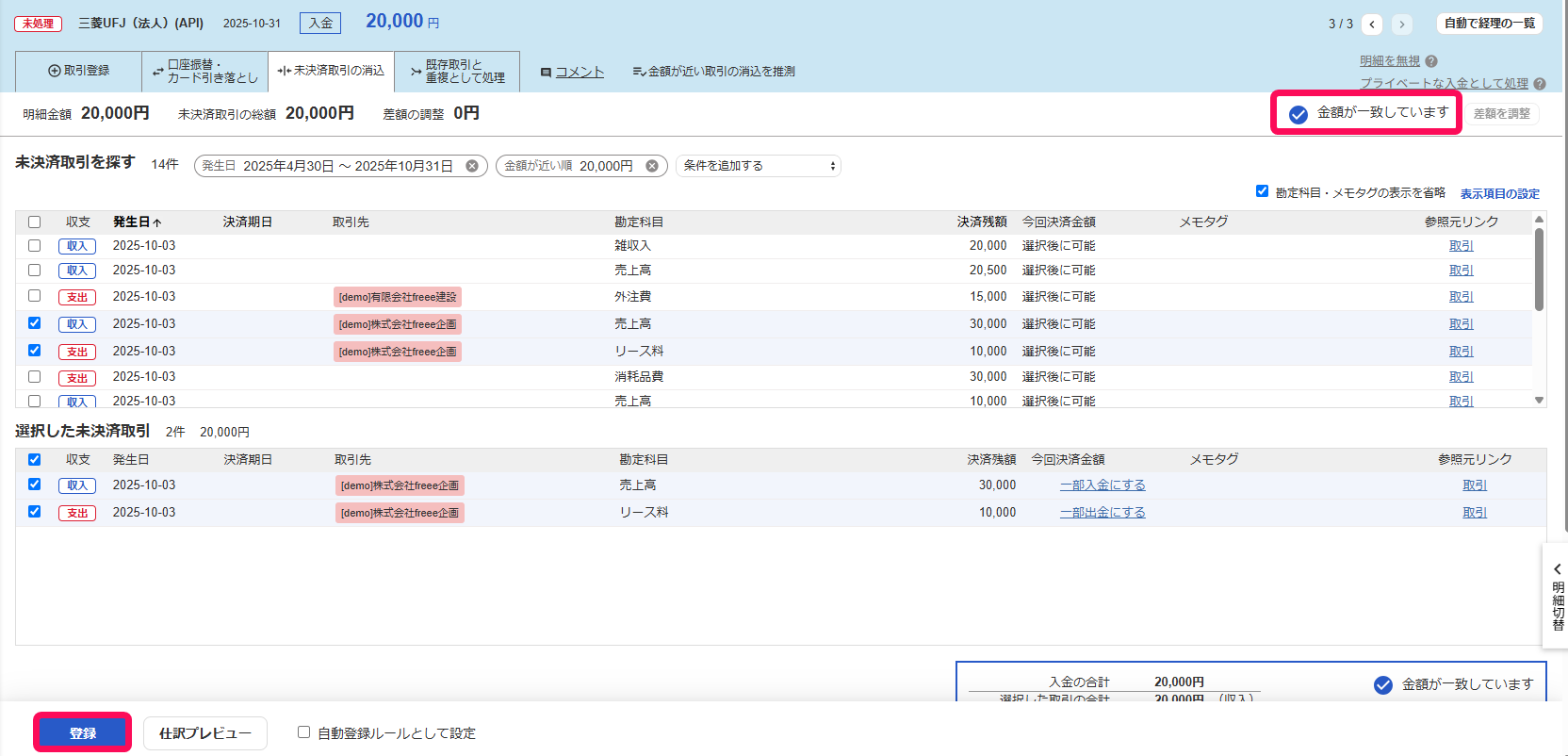Image resolution: width=1568 pixels, height=756 pixels.
Task: Open the 条件を追加する dropdown
Action: click(759, 166)
